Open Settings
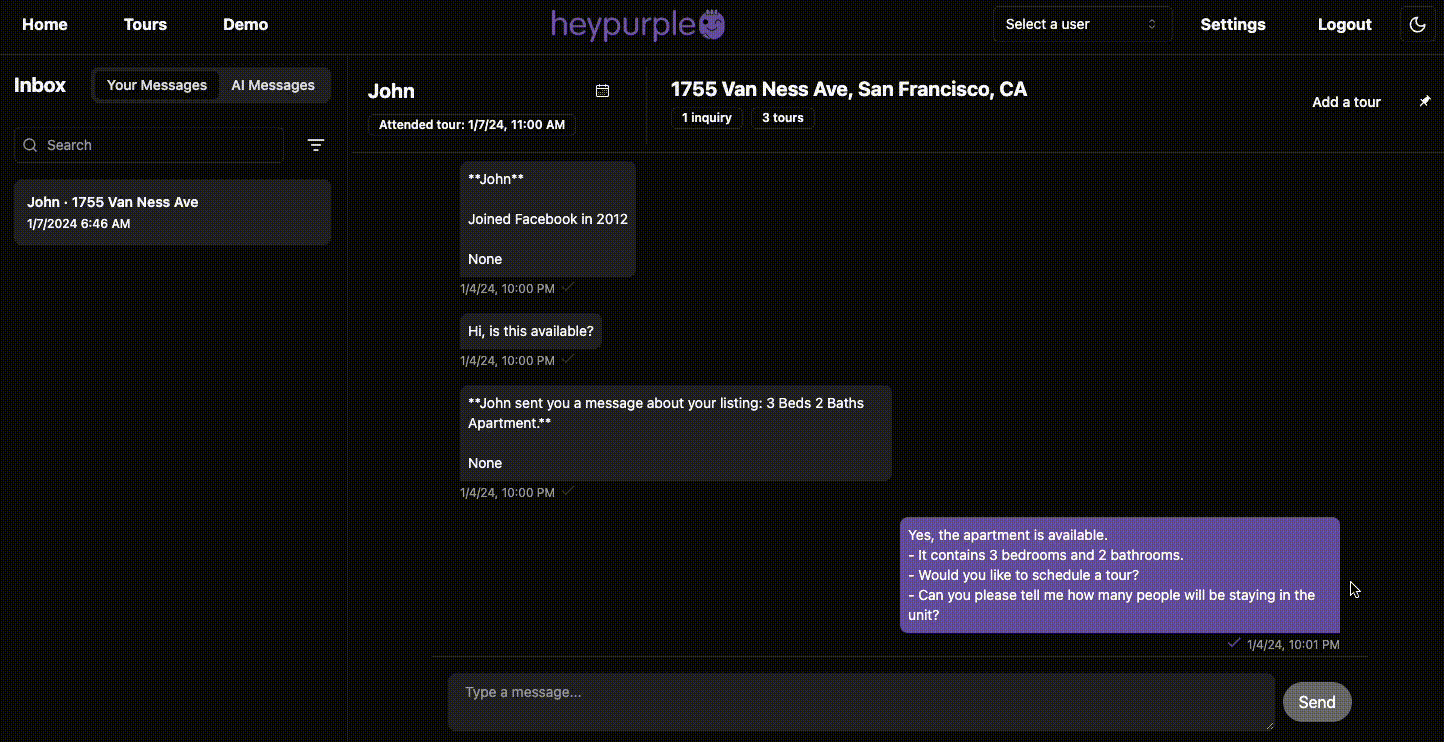 pyautogui.click(x=1232, y=25)
